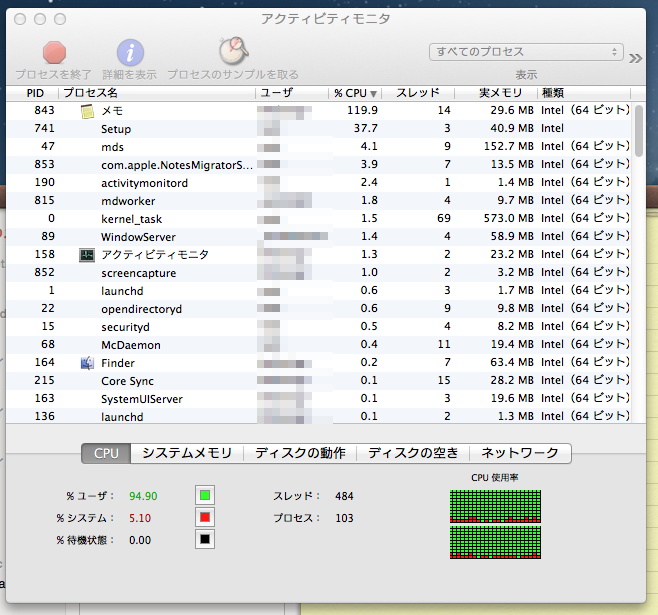Click the Sample Process magnifier icon
This screenshot has height=615, width=658.
click(233, 50)
